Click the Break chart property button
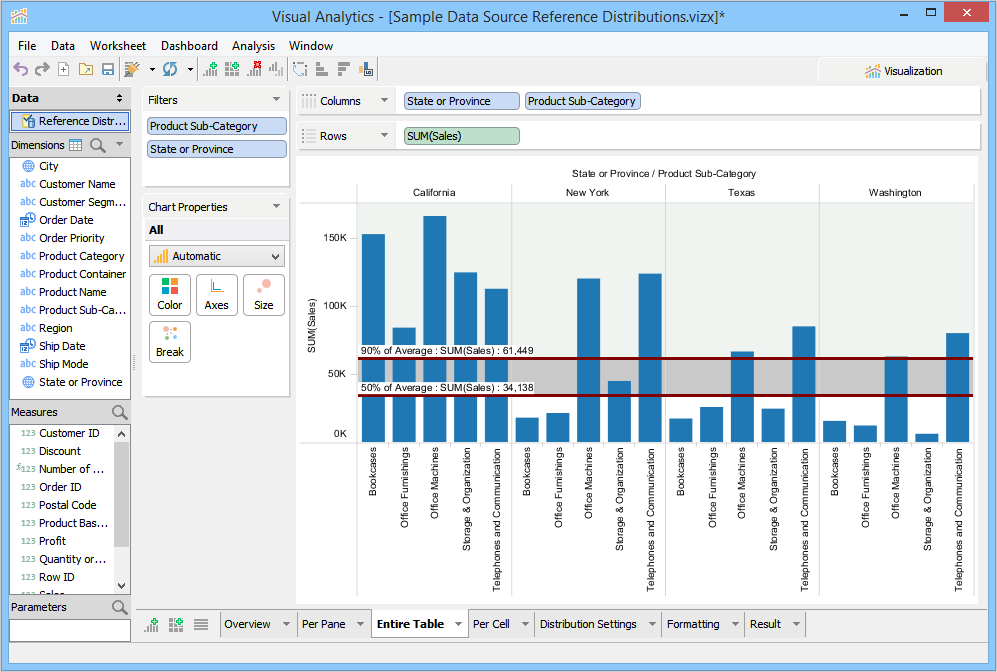Screen dimensions: 997x672 coord(170,341)
